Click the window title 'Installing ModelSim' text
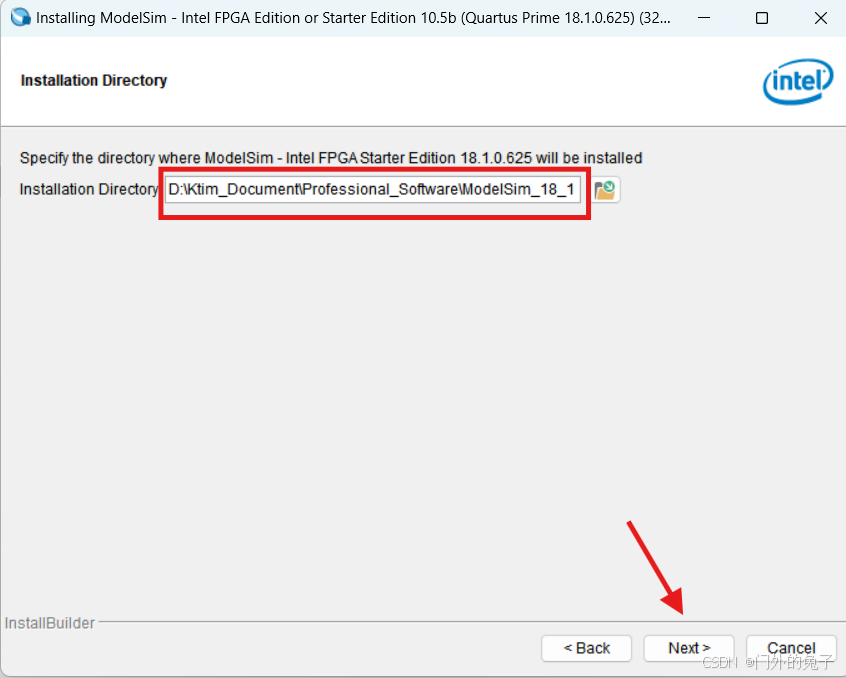 353,18
